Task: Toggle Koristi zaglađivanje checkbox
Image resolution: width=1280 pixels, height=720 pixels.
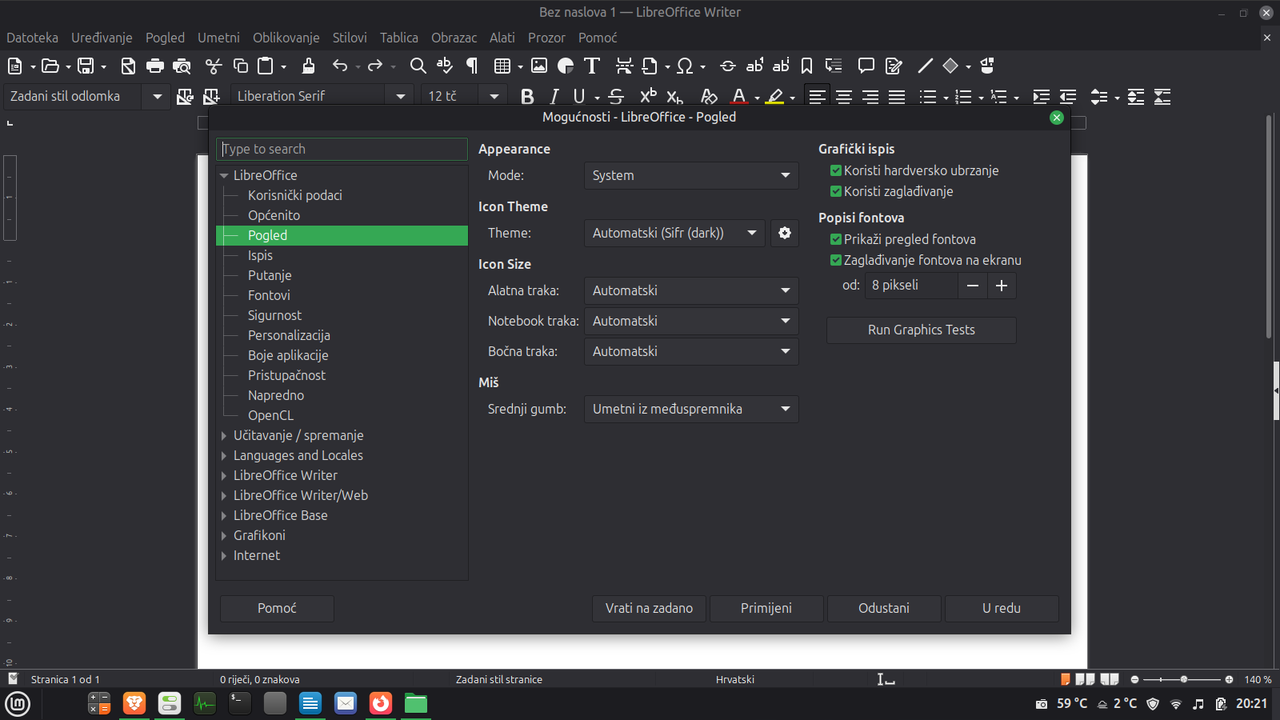Action: tap(836, 191)
